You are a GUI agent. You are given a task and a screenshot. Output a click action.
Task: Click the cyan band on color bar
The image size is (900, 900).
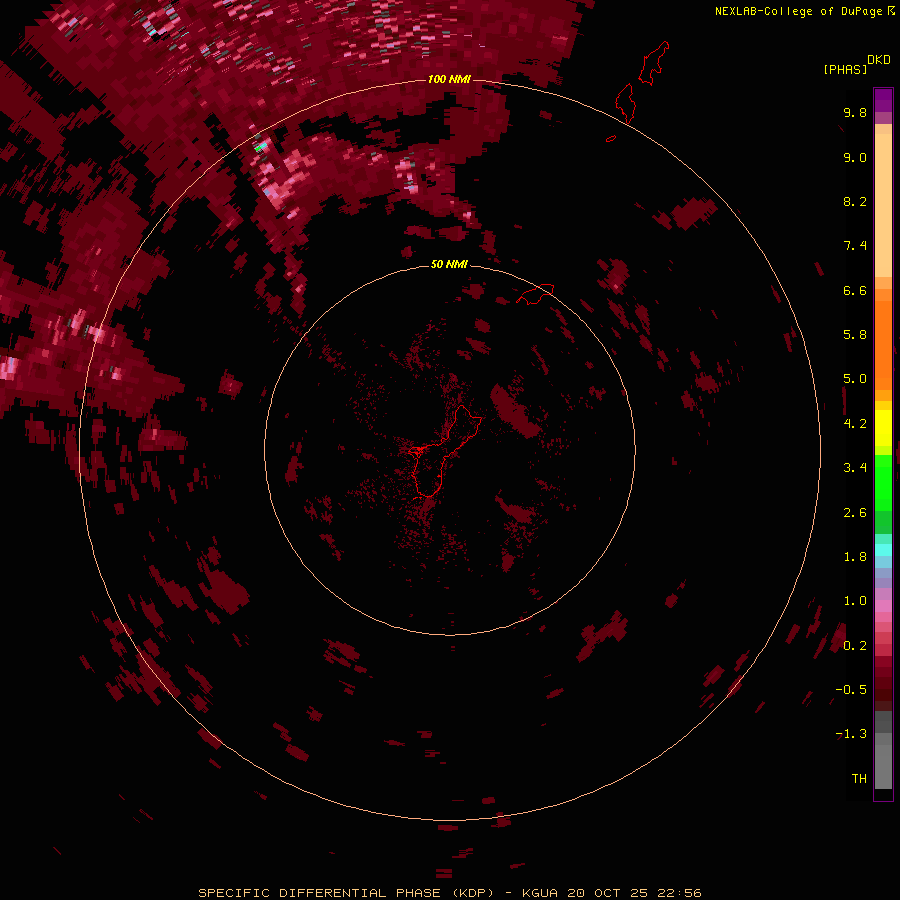(883, 550)
